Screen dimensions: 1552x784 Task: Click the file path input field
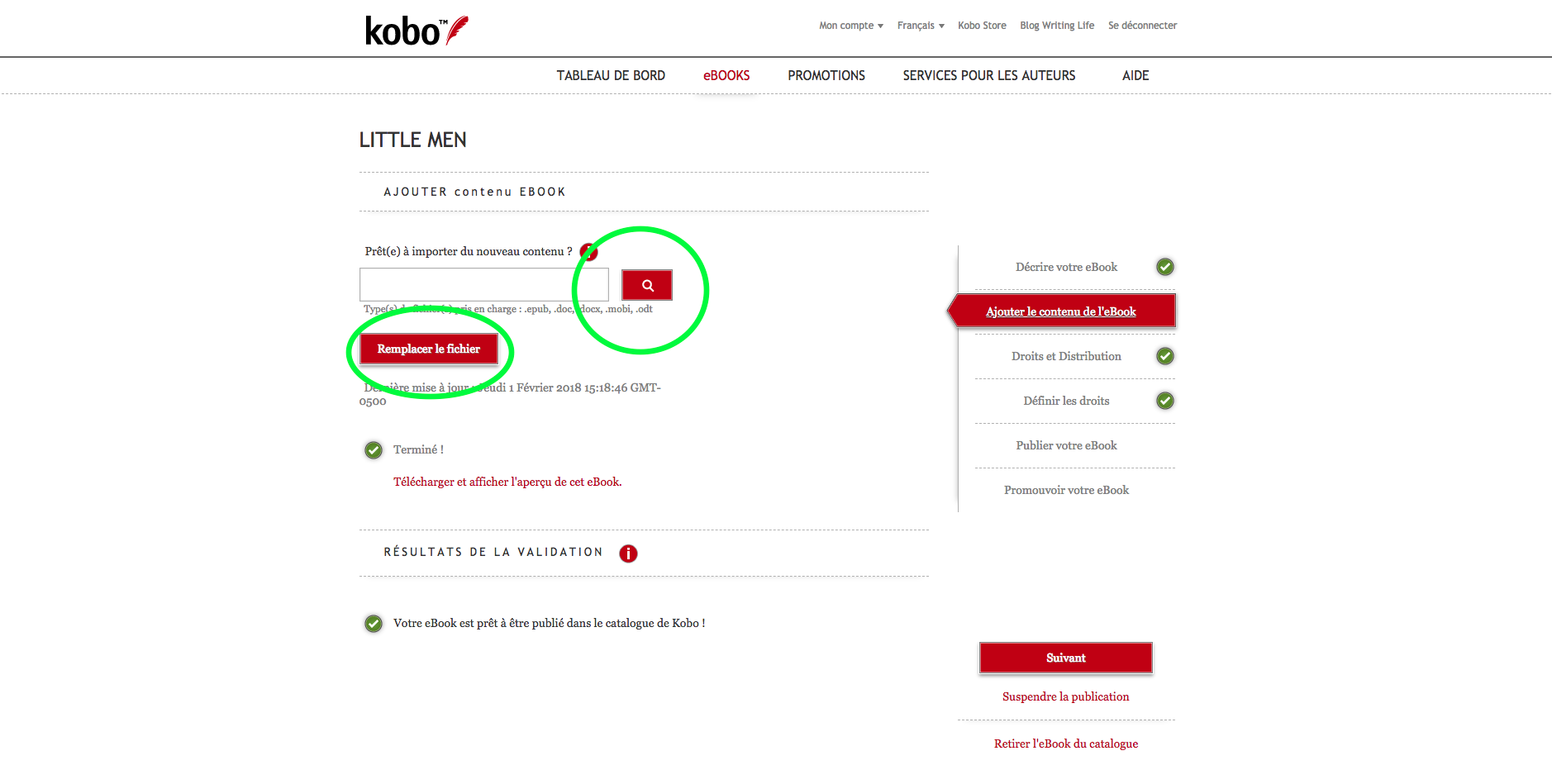tap(483, 285)
